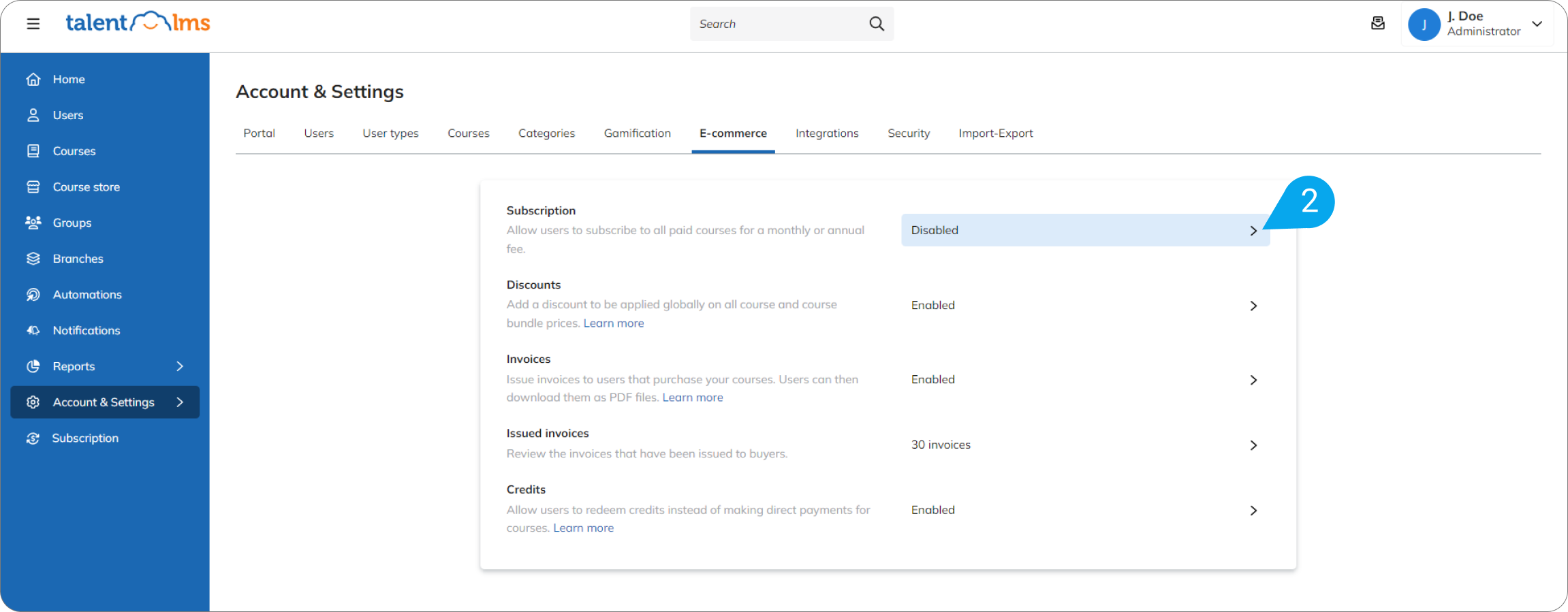Click the Disabled subscription status row
This screenshot has width=1568, height=612.
(1085, 230)
